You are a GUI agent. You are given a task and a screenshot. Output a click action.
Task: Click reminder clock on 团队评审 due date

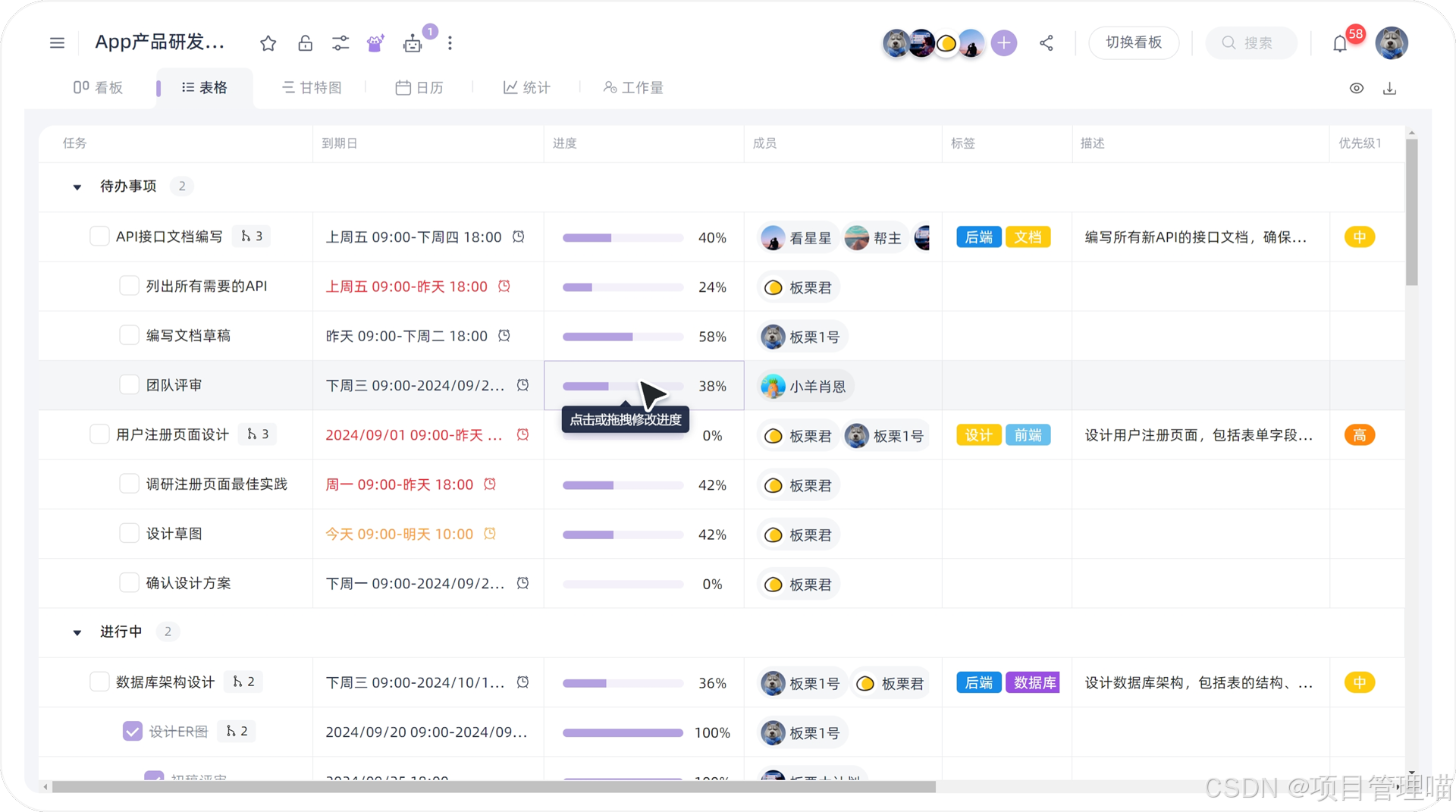tap(523, 385)
